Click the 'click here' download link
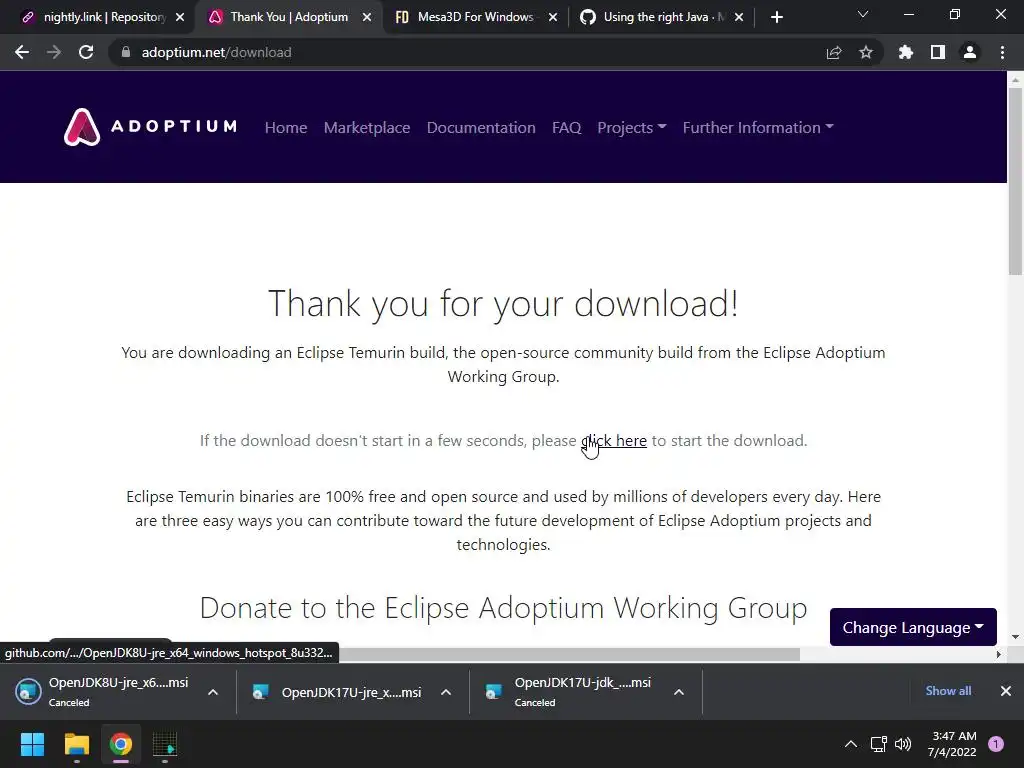 pyautogui.click(x=614, y=441)
